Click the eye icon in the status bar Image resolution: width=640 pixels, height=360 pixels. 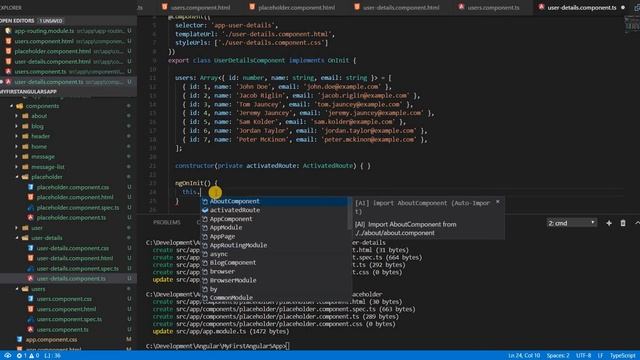7,356
